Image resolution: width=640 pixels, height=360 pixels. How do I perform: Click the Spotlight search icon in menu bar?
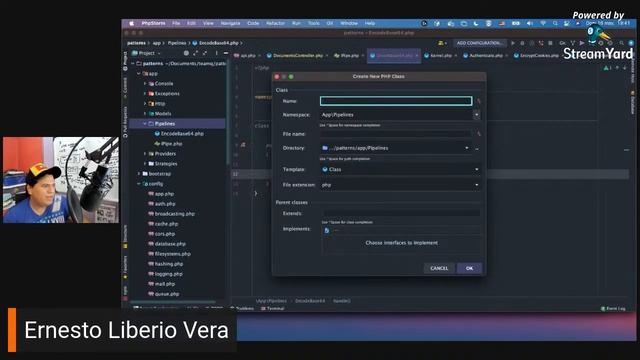tap(555, 23)
